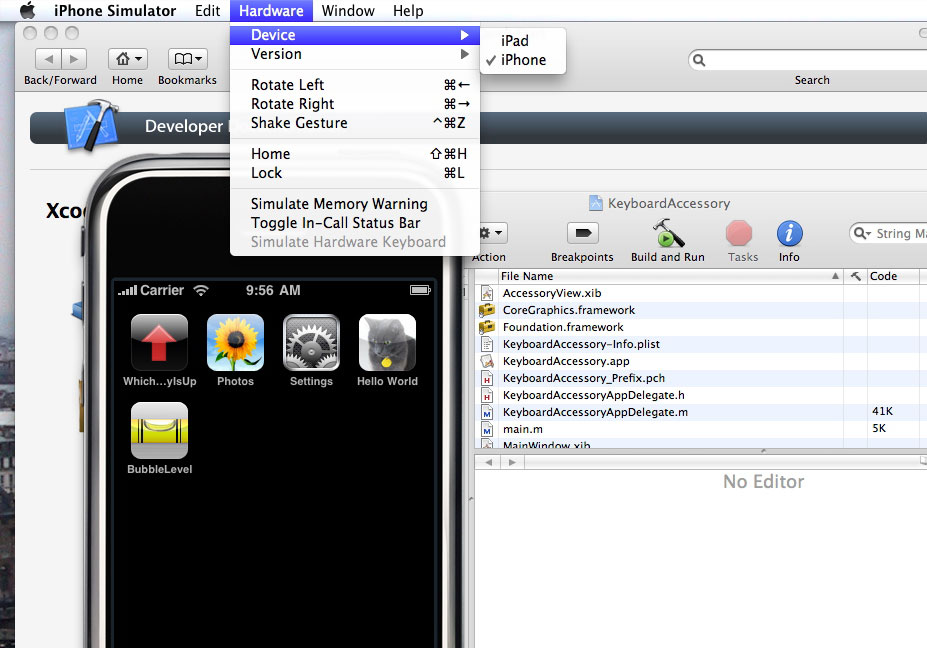This screenshot has height=648, width=927.
Task: Open the String Matching search dropdown
Action: point(863,234)
